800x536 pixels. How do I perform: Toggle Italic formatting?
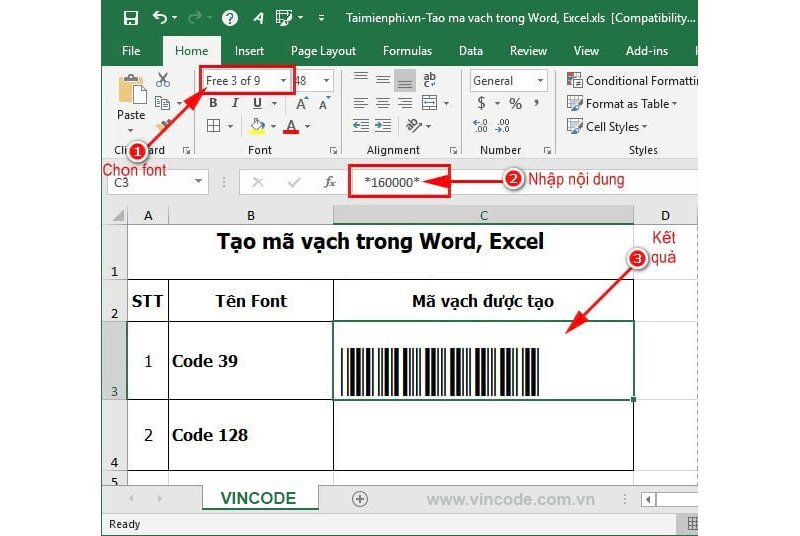235,103
